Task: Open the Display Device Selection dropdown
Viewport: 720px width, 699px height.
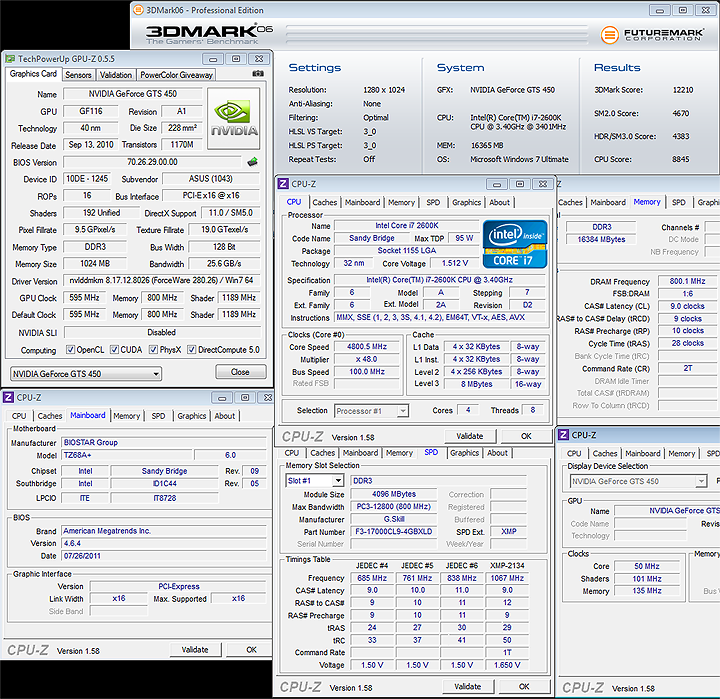Action: click(x=638, y=481)
